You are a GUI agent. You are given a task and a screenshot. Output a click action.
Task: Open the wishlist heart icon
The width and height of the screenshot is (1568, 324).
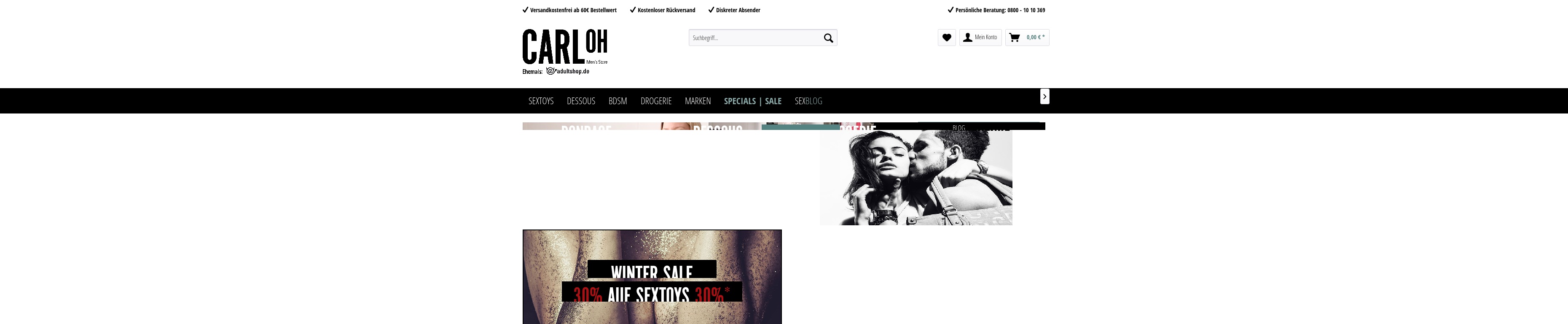pyautogui.click(x=947, y=38)
